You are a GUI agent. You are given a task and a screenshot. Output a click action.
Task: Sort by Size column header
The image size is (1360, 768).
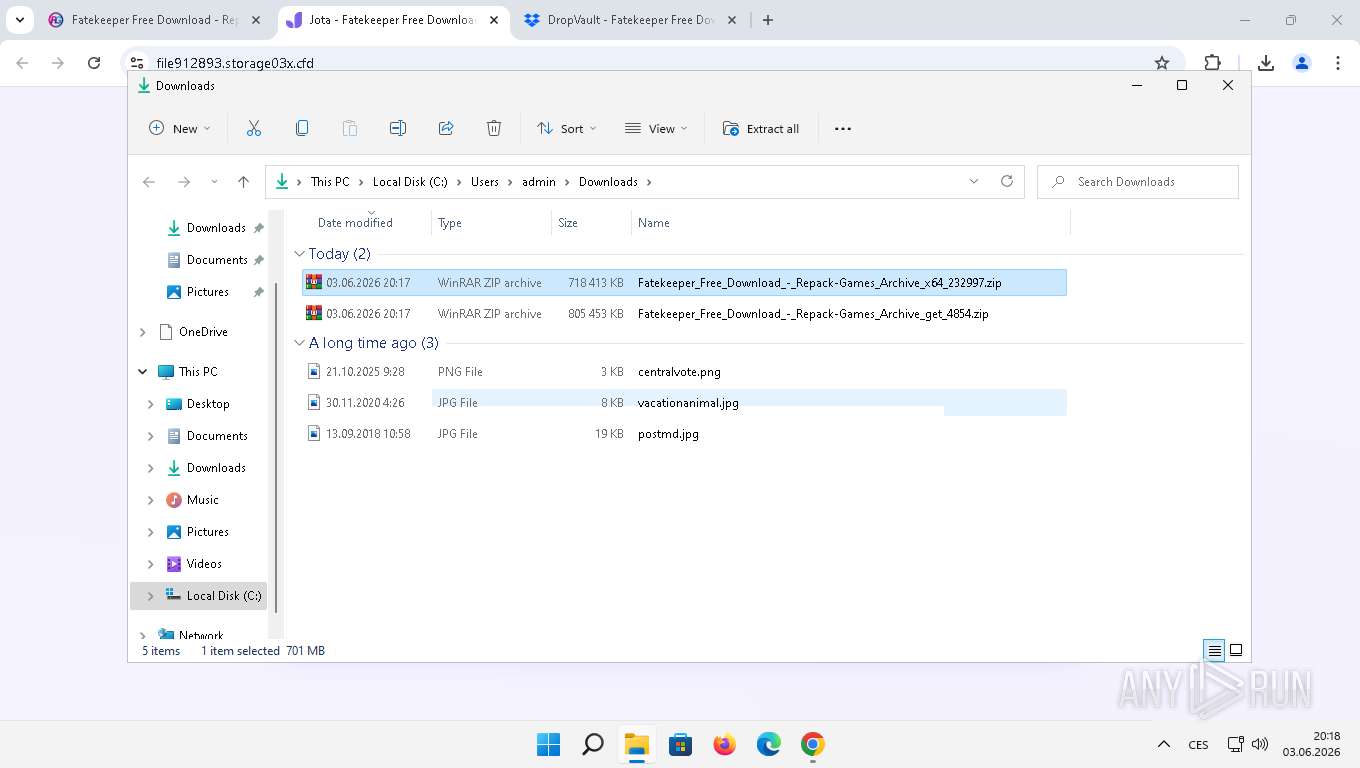(591, 223)
